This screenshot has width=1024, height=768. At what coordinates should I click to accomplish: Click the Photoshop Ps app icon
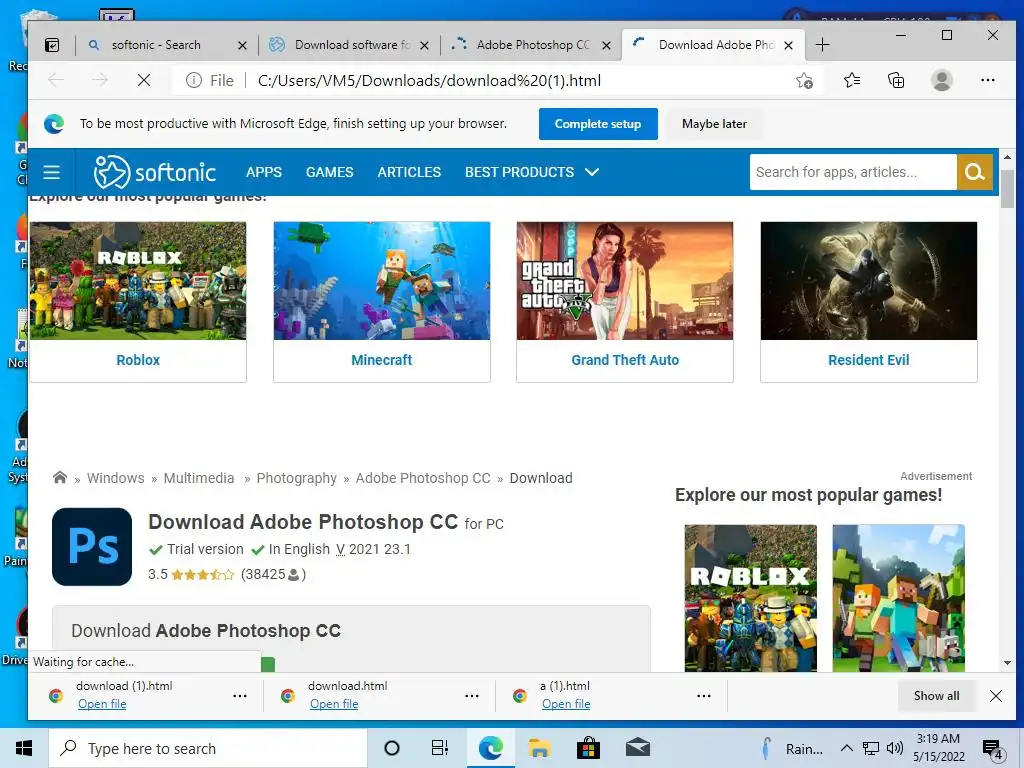pyautogui.click(x=92, y=547)
